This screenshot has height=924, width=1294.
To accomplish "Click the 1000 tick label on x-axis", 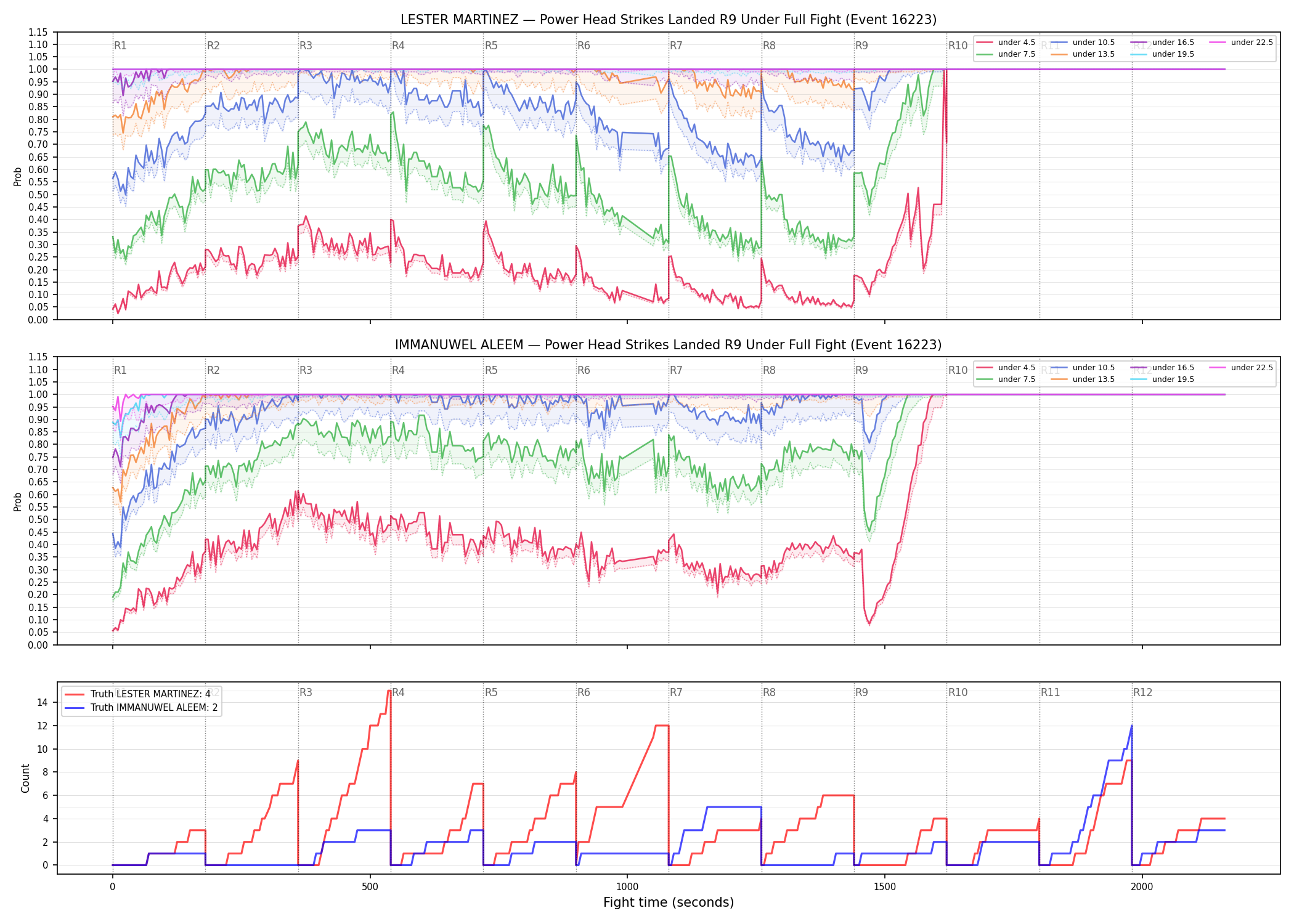I will pyautogui.click(x=627, y=887).
